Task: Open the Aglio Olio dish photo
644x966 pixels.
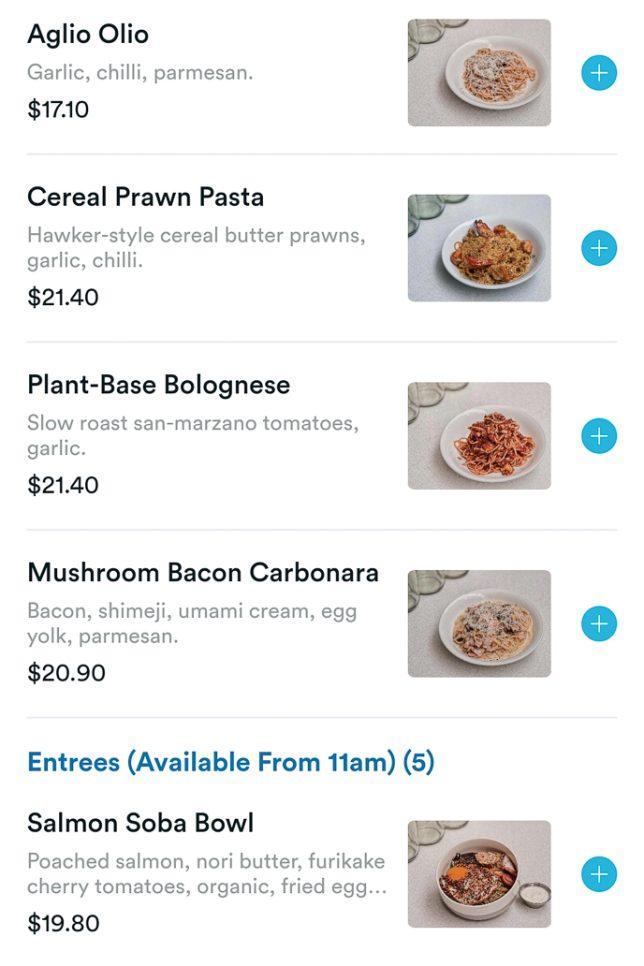Action: point(479,72)
